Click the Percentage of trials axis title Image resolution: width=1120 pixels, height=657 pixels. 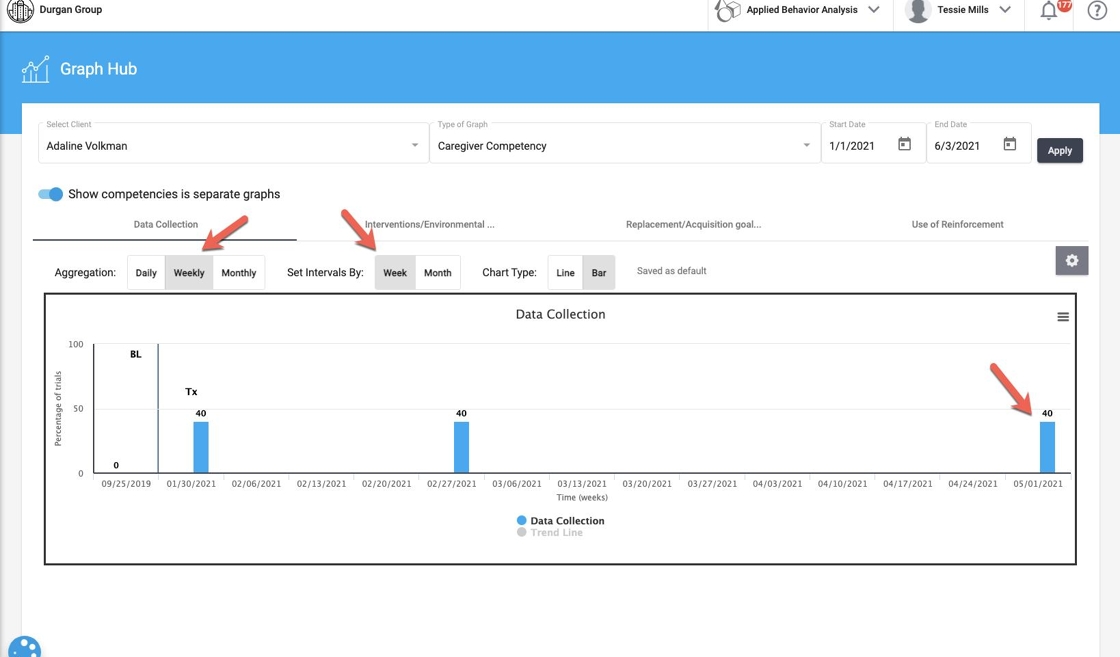[58, 408]
